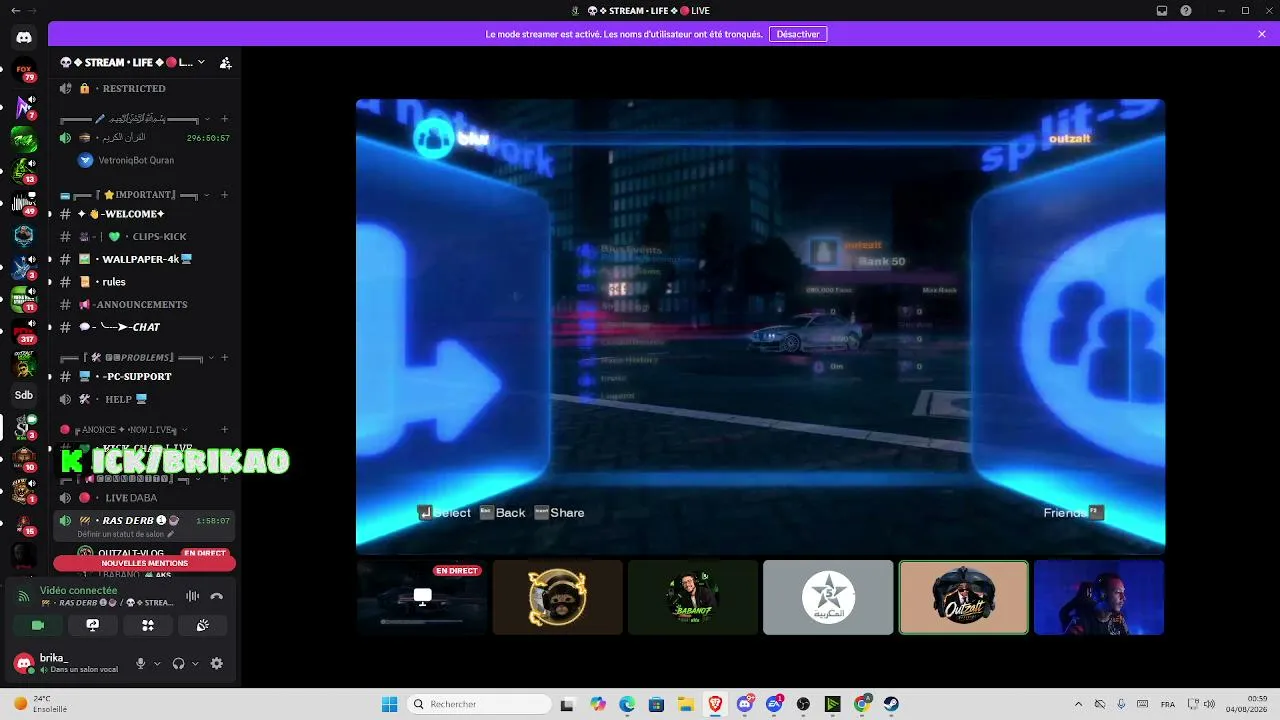Open Discord help question mark icon
1280x720 pixels.
click(1186, 11)
